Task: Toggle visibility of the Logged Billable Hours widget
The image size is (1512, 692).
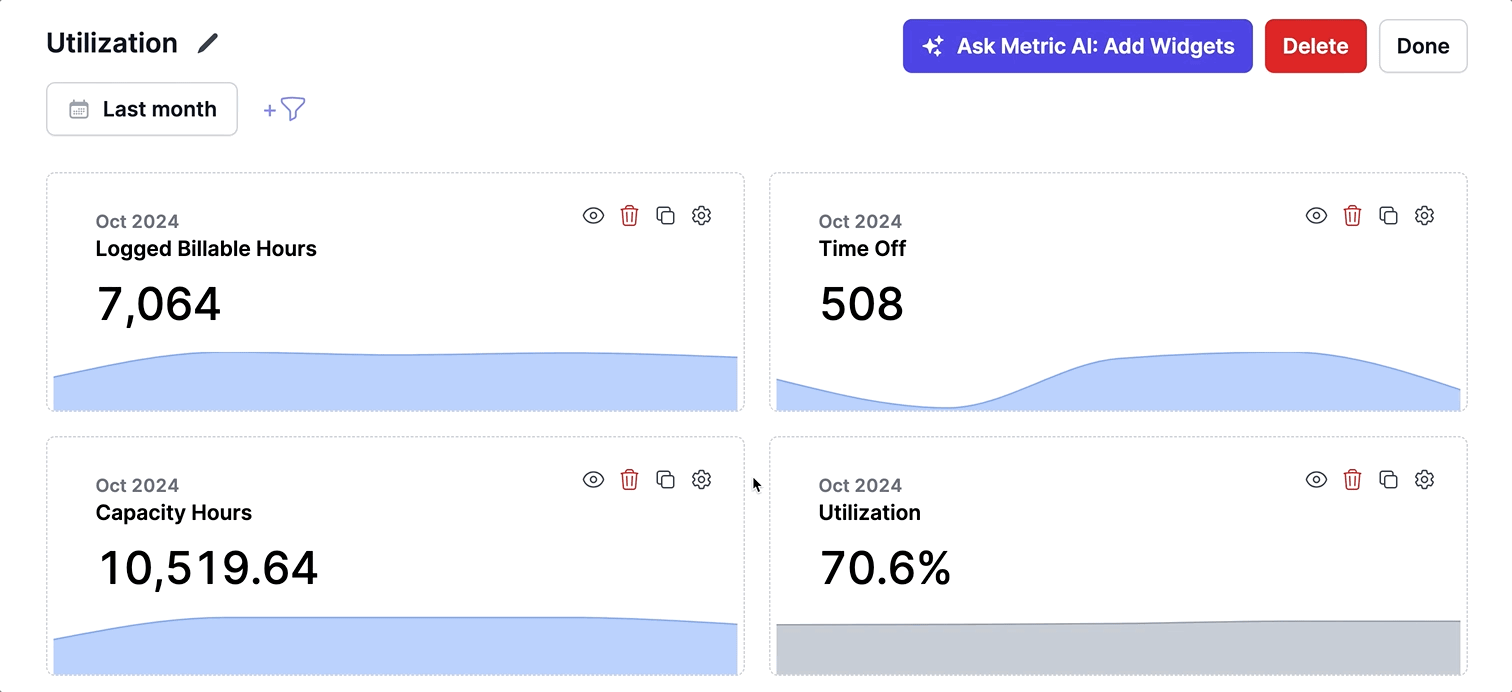Action: coord(593,215)
